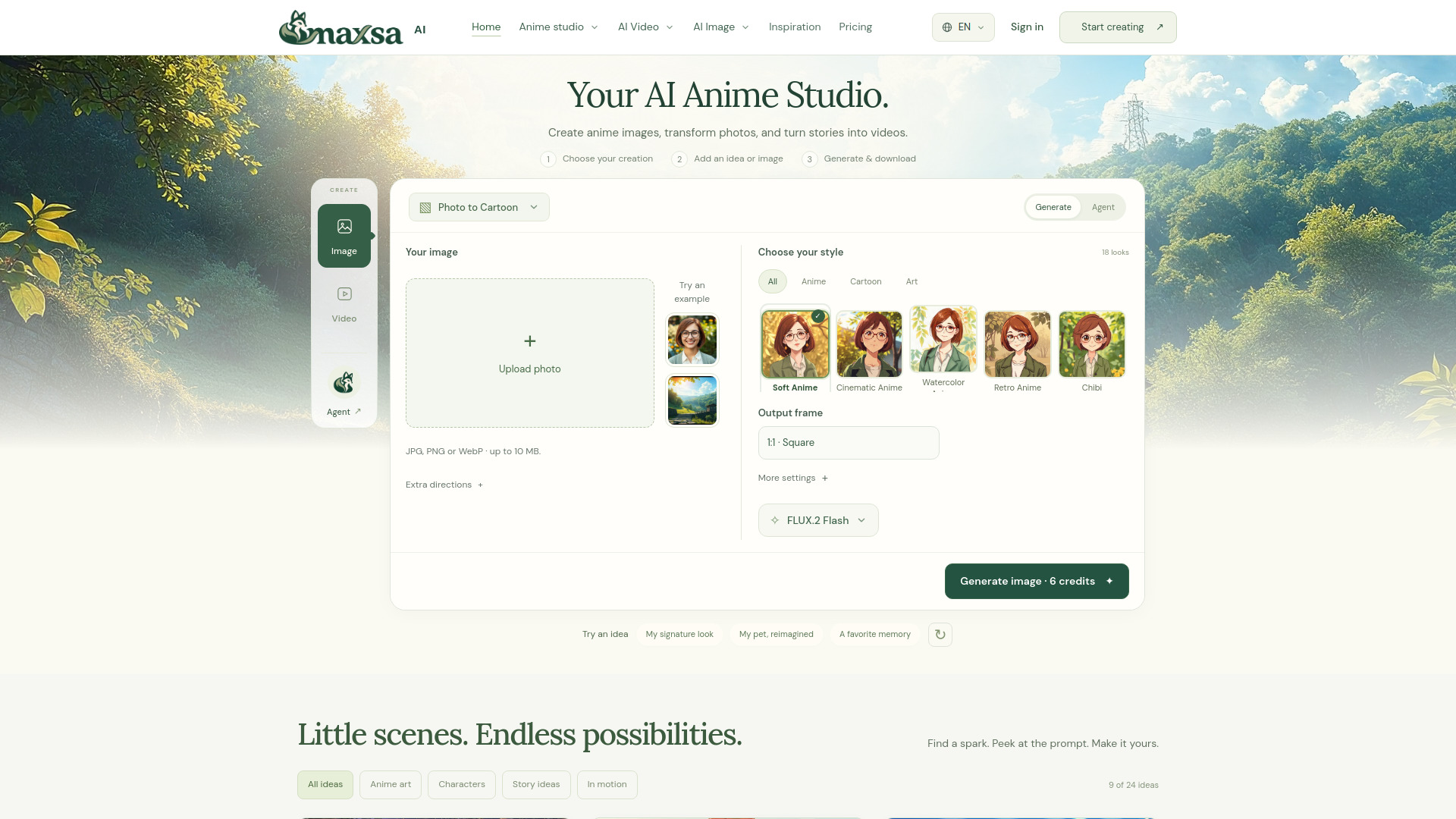
Task: Click Sign in
Action: [x=1027, y=27]
